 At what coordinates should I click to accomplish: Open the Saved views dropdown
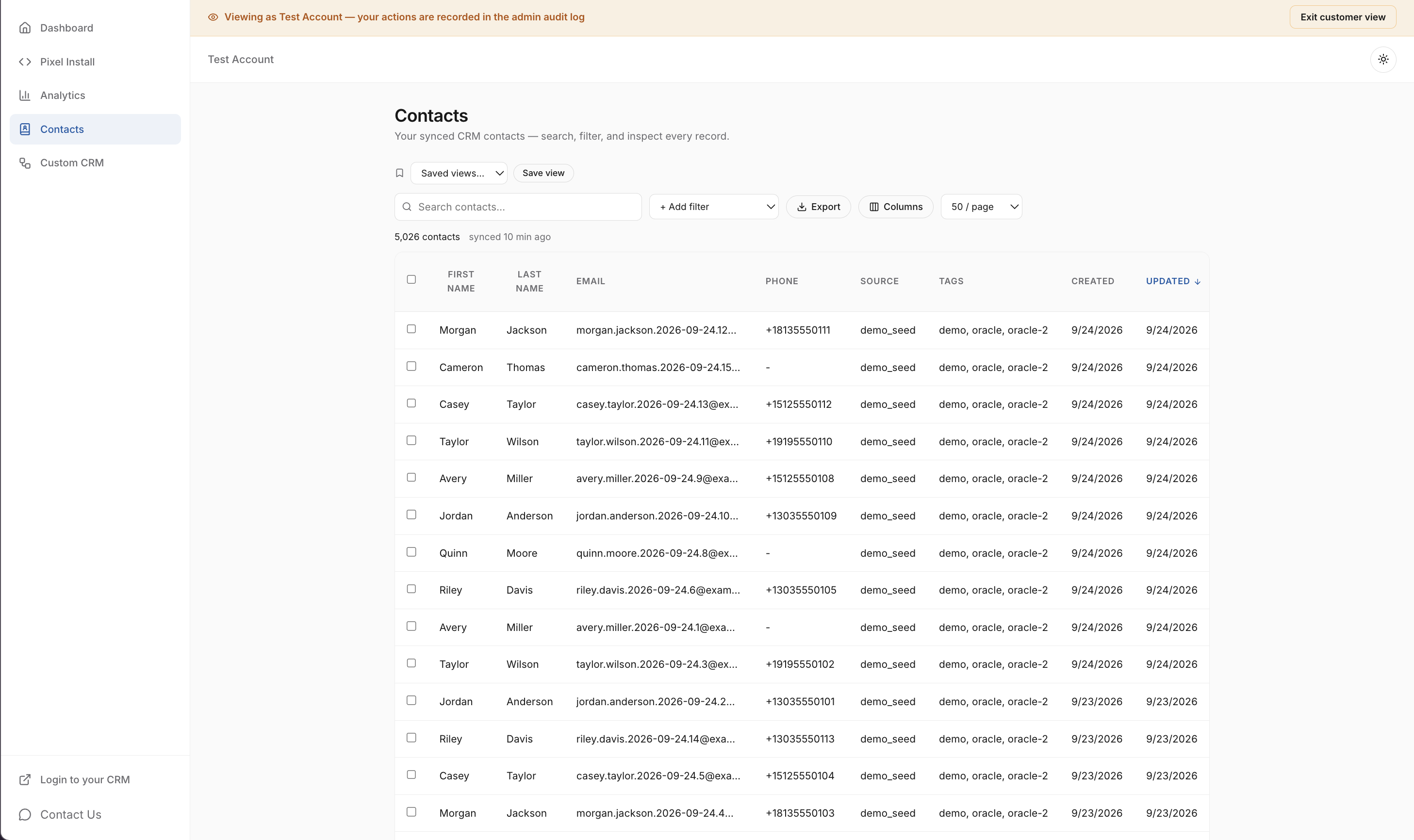coord(459,173)
